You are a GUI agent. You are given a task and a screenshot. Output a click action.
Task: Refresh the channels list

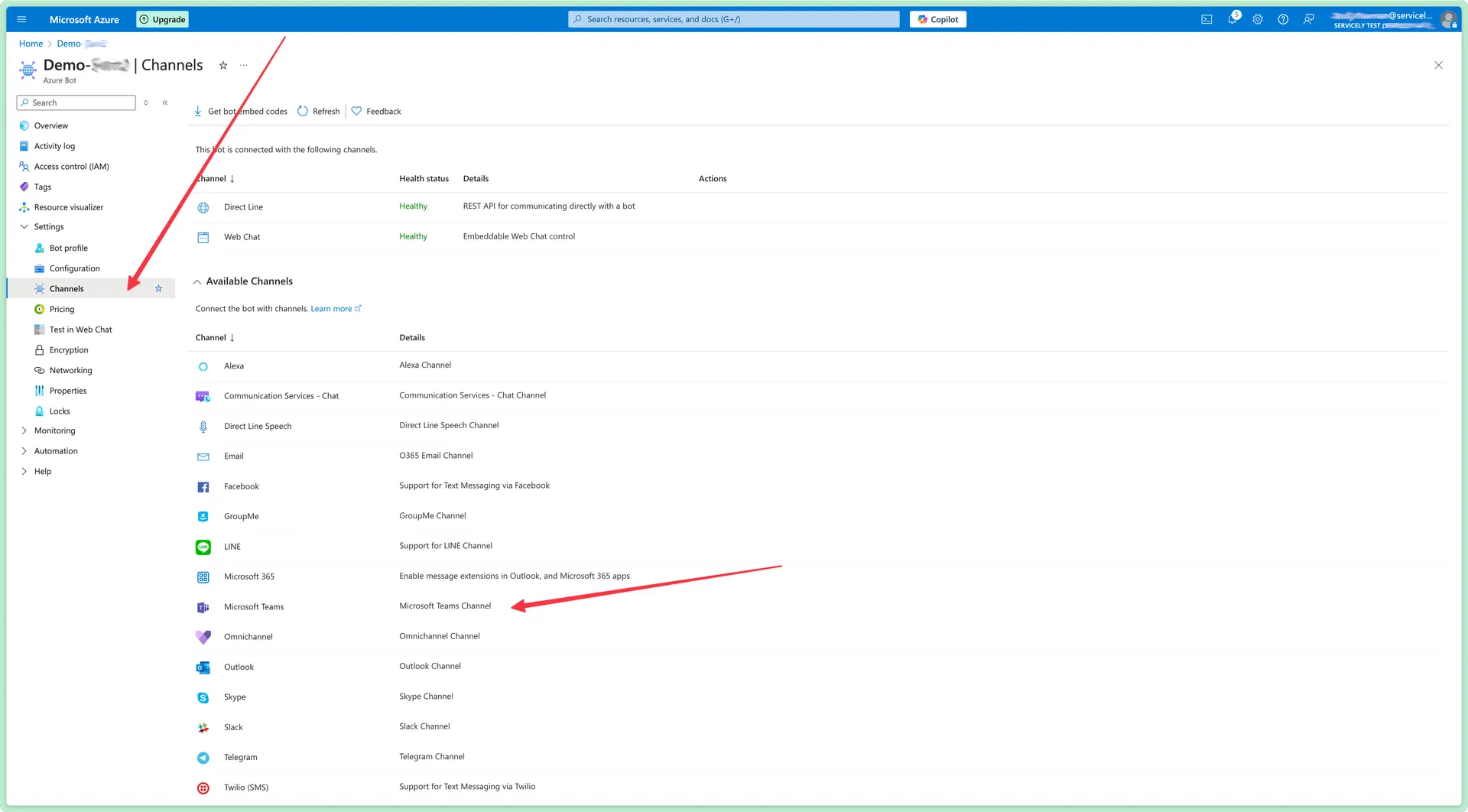point(318,112)
